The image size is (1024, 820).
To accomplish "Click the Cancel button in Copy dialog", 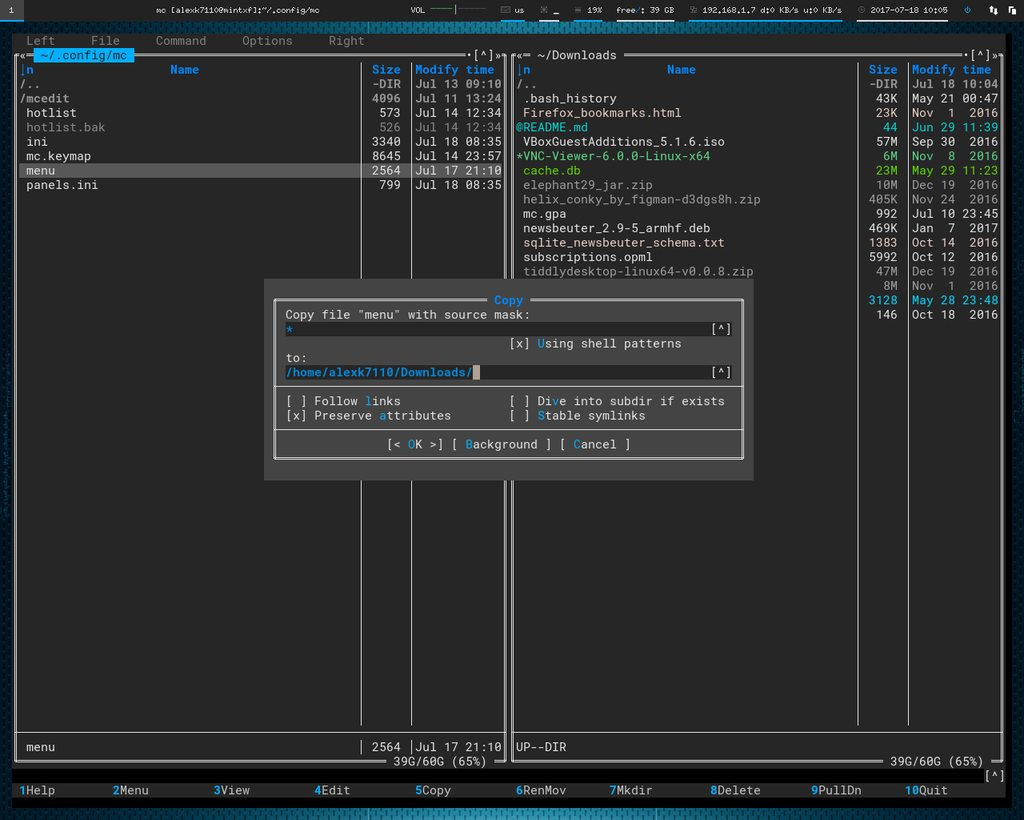I will (595, 445).
